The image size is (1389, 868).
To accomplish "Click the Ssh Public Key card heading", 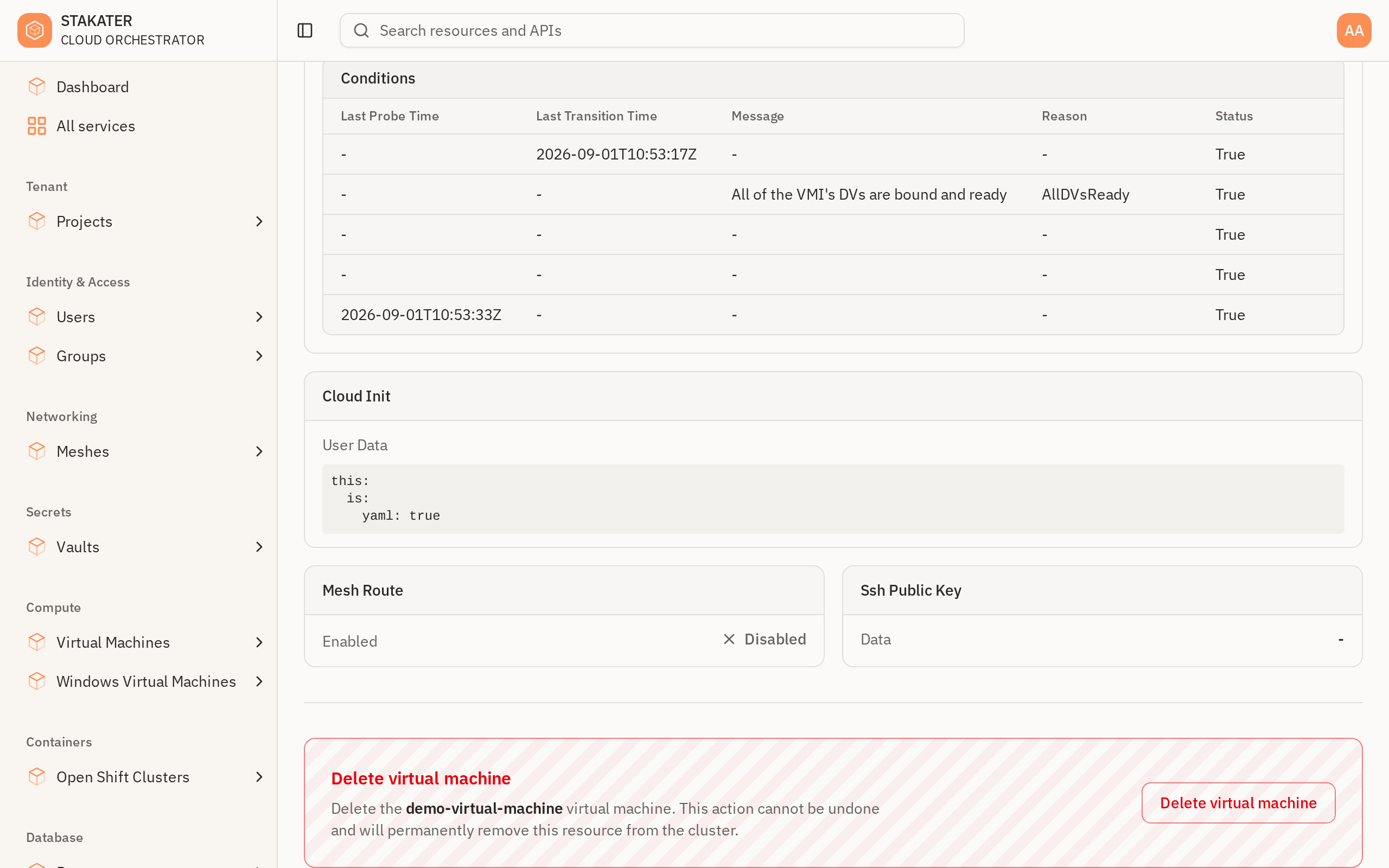I will point(910,590).
